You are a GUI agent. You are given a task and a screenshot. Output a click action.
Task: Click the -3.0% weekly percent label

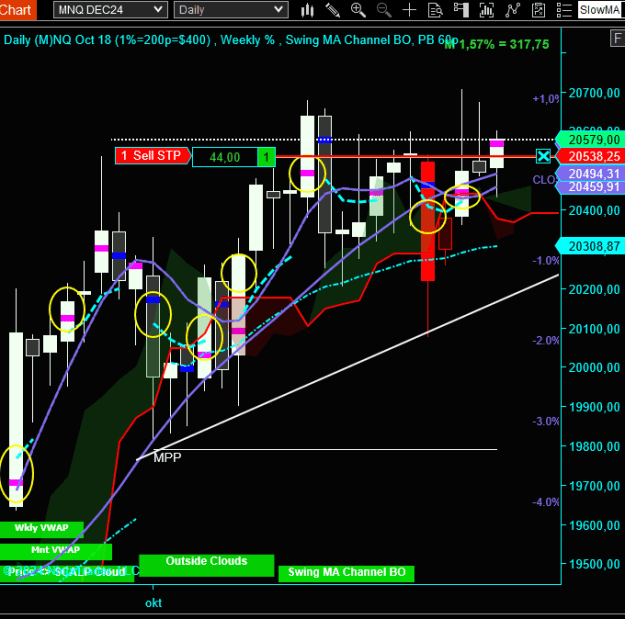click(546, 421)
